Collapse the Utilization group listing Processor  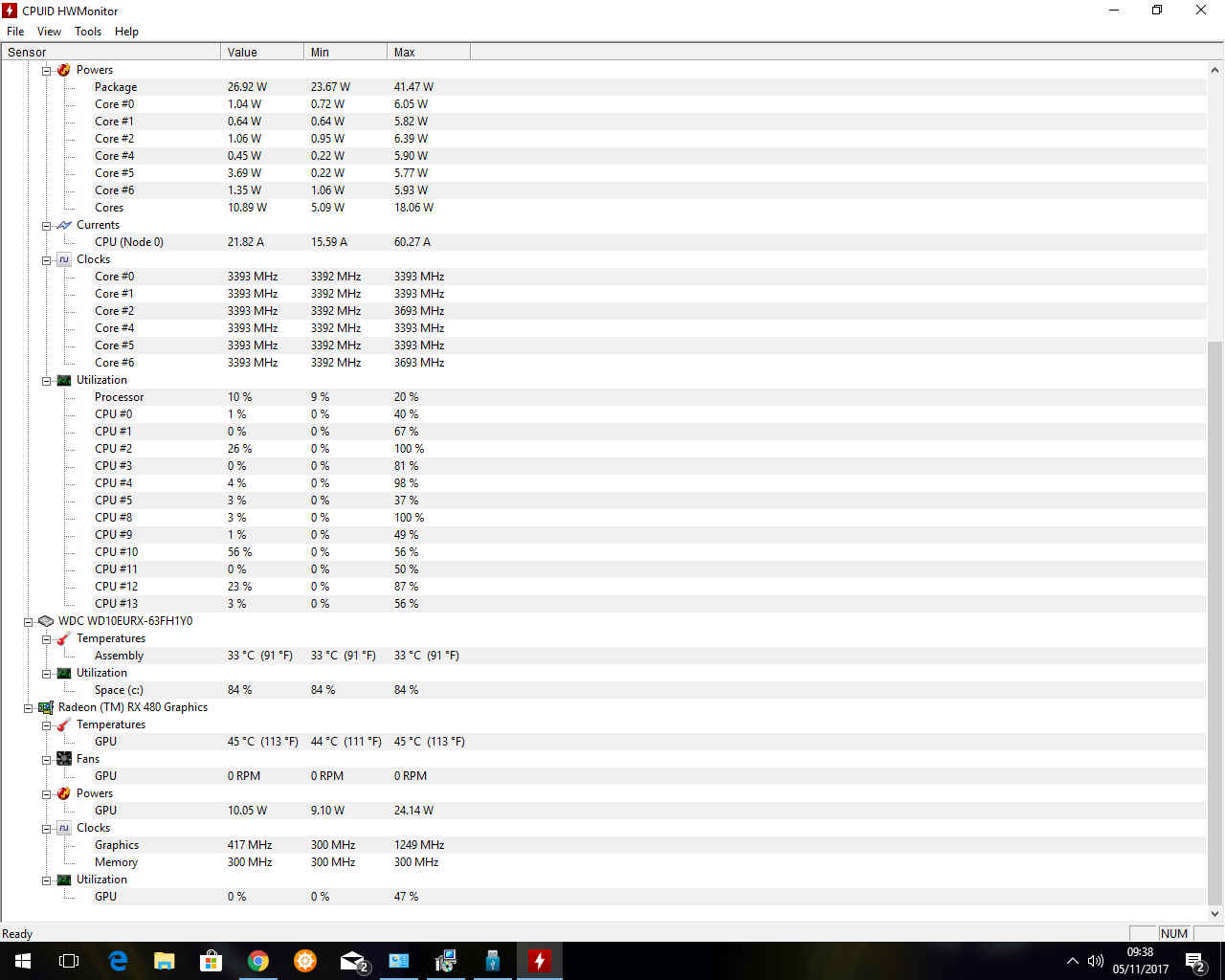tap(46, 381)
